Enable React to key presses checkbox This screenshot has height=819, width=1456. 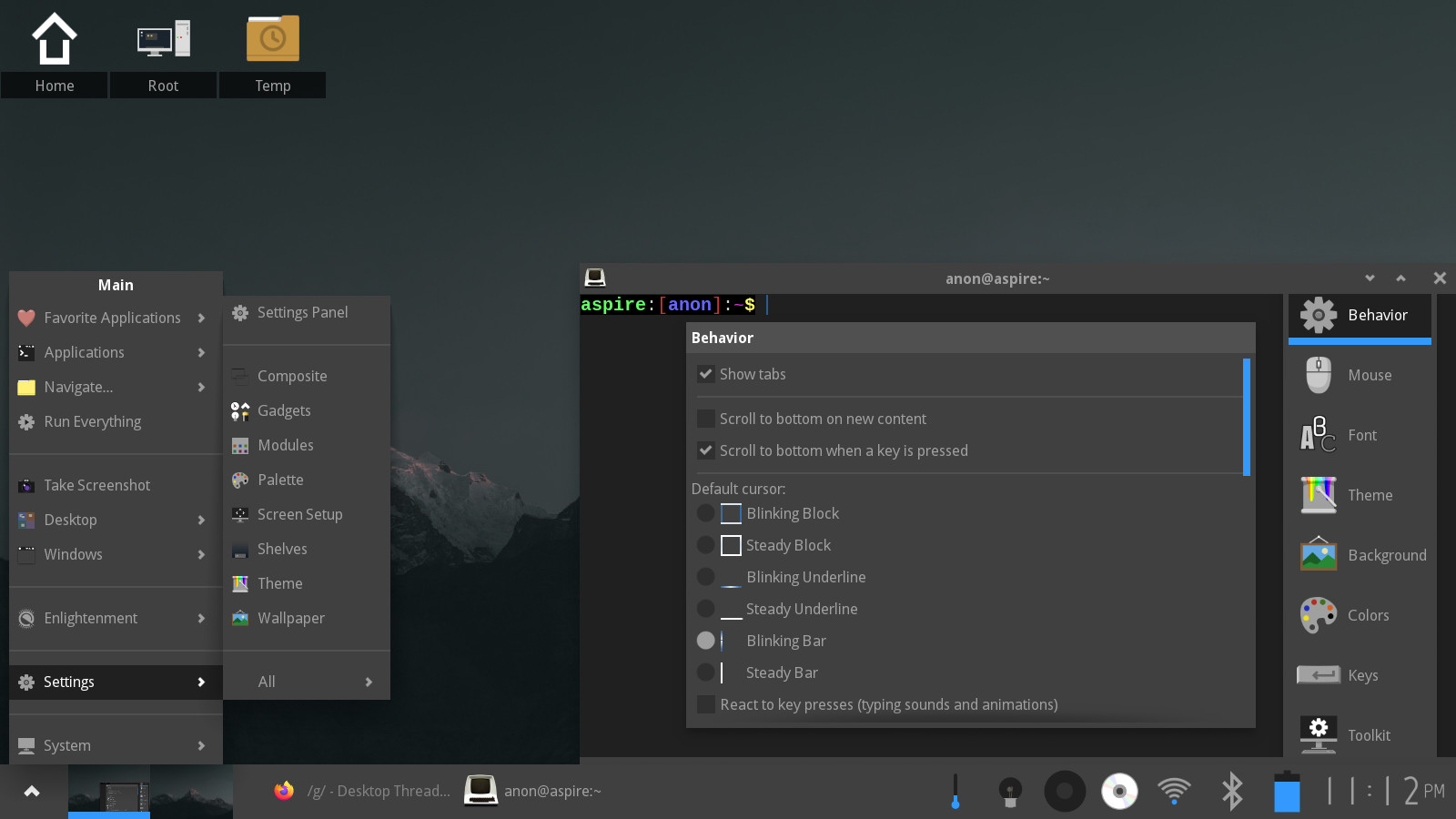pos(705,704)
